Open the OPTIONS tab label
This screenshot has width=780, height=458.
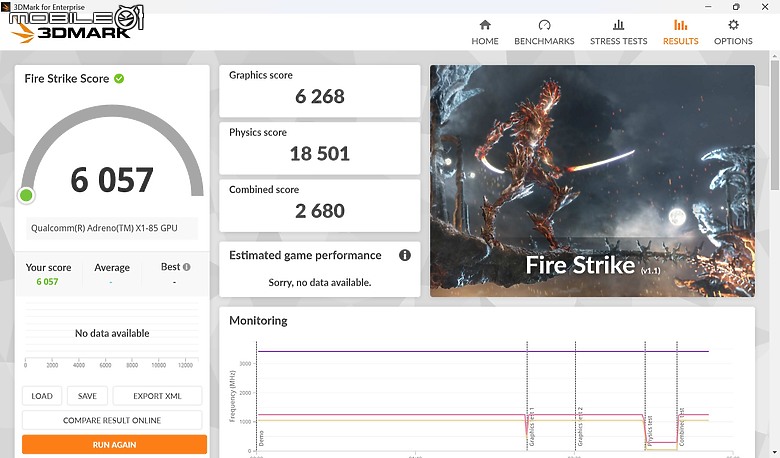(x=733, y=41)
